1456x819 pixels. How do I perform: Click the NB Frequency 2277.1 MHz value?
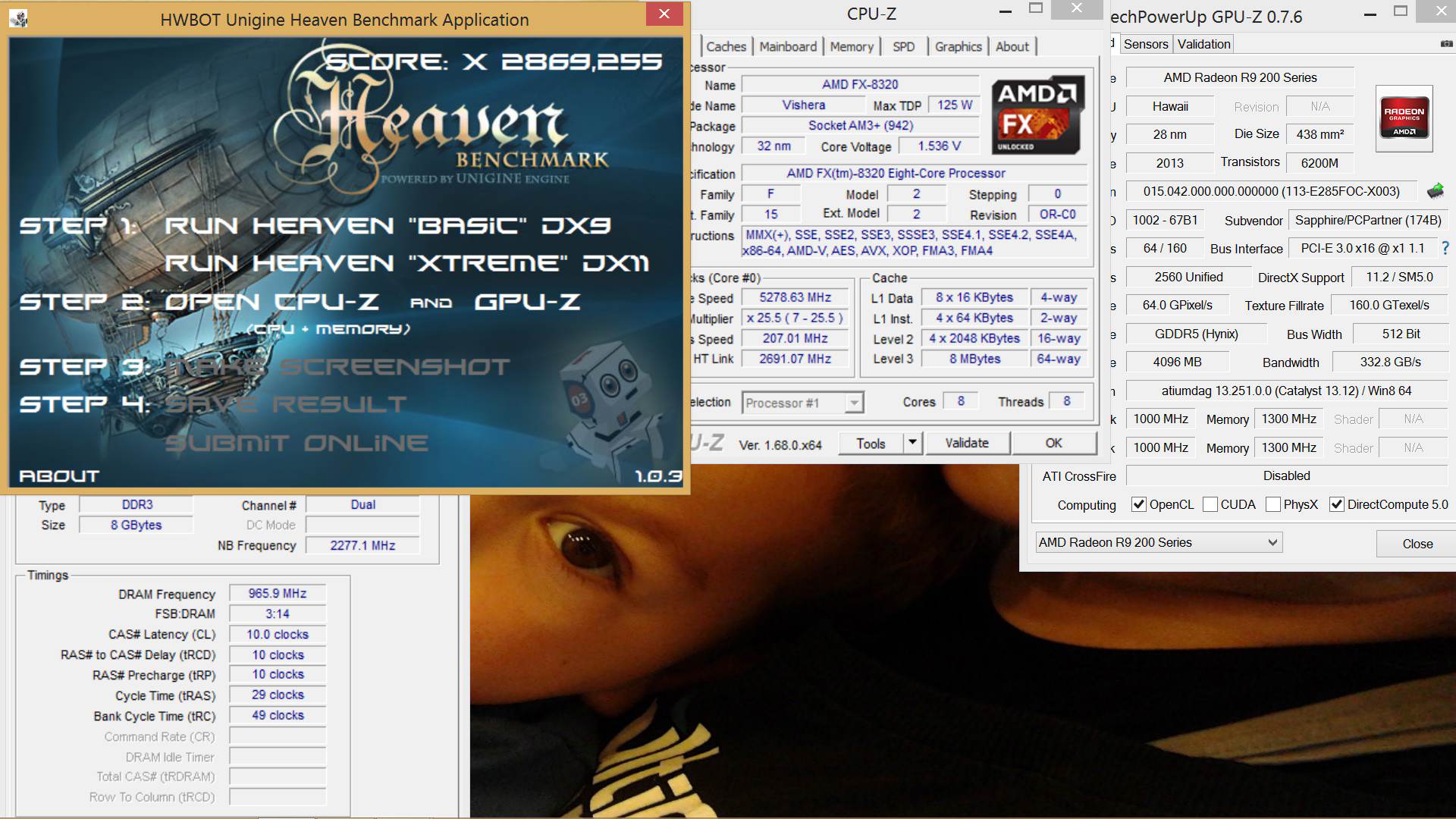tap(362, 545)
